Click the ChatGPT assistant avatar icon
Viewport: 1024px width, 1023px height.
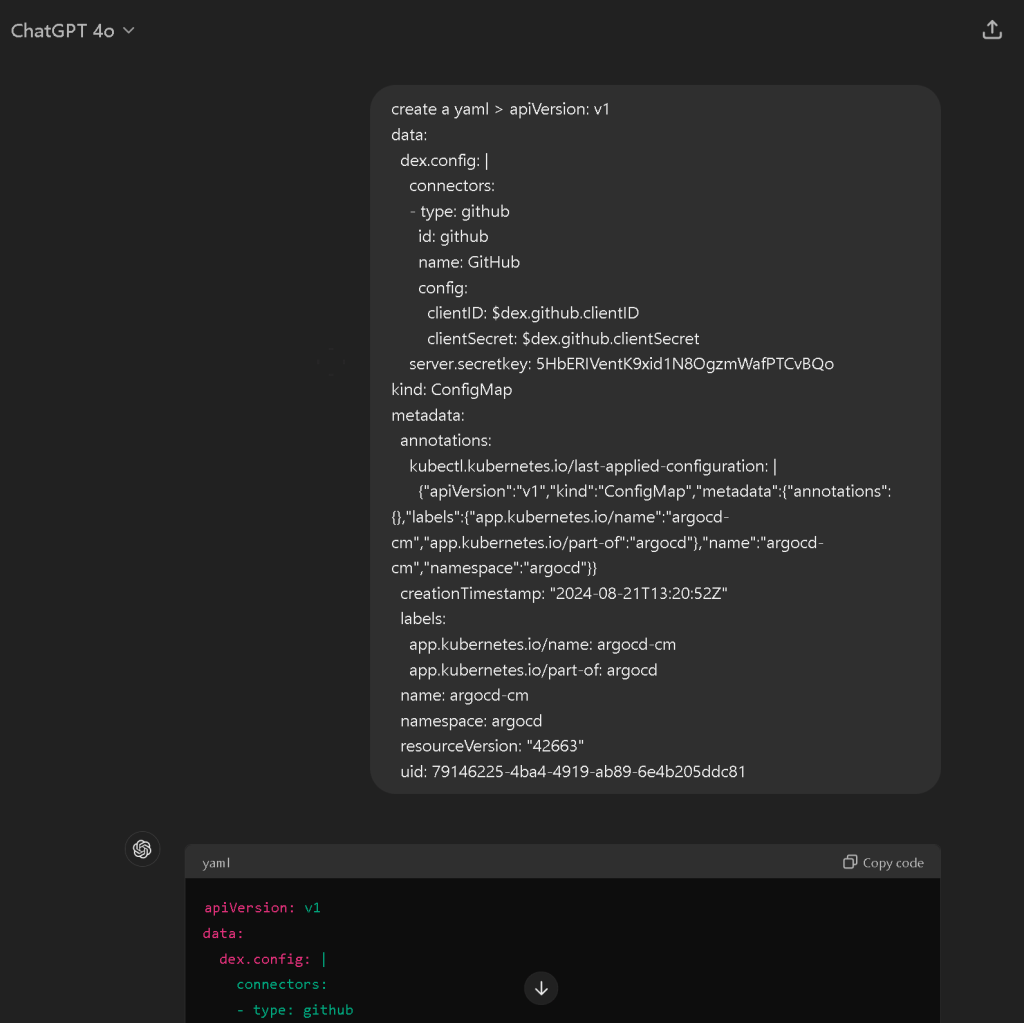click(x=142, y=849)
